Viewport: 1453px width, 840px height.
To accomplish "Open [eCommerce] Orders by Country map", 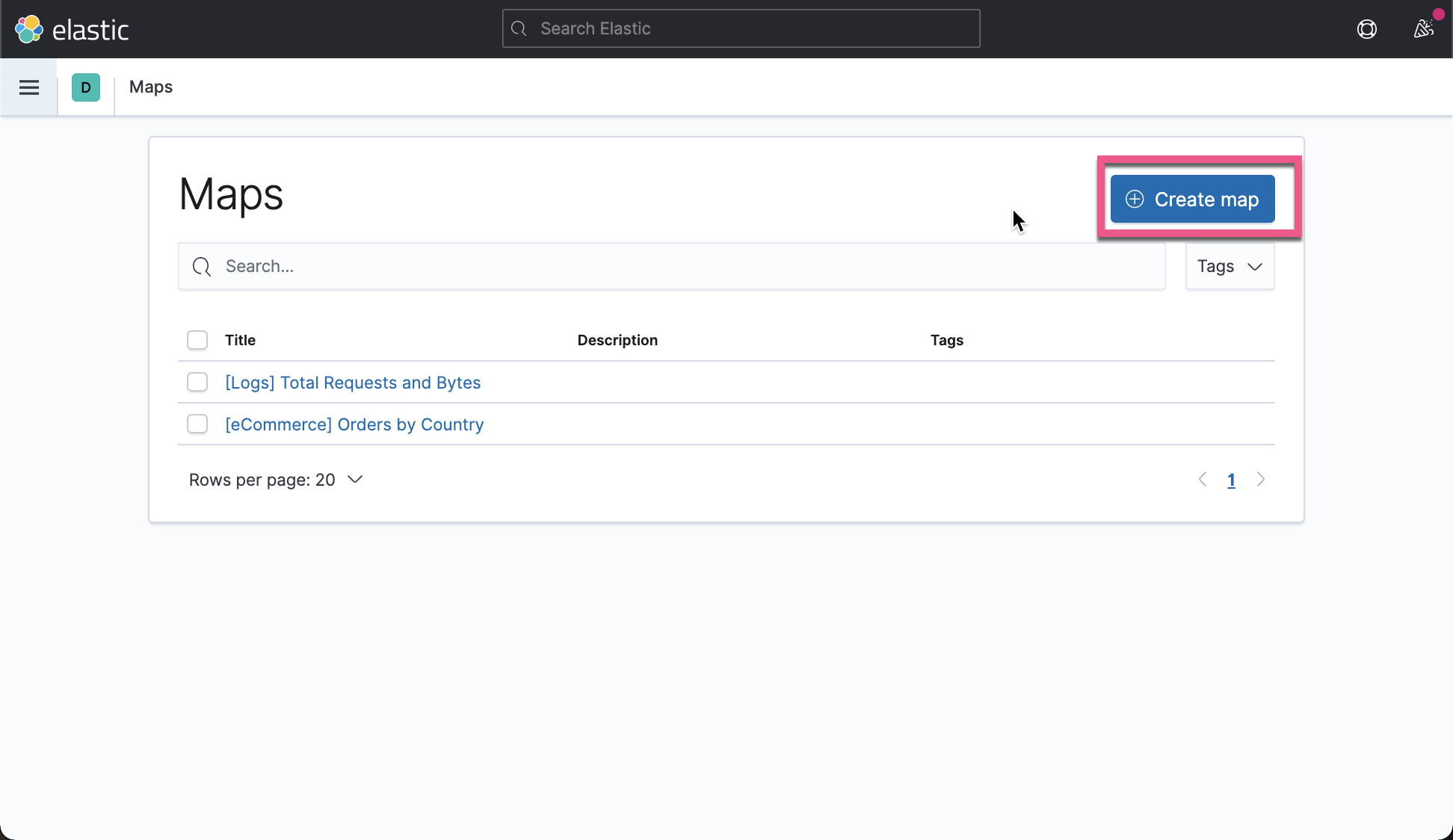I will [x=354, y=424].
